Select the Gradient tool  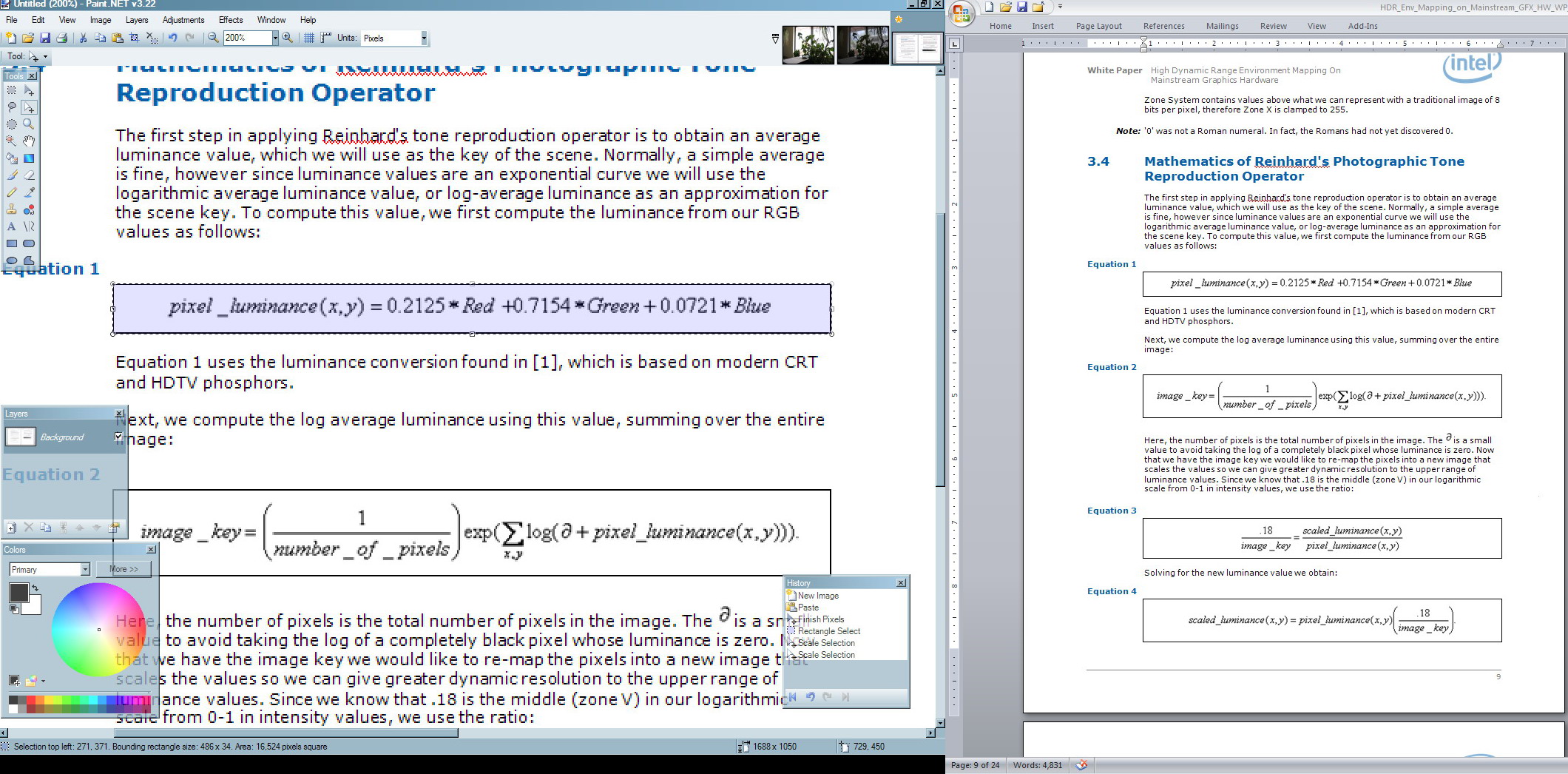(x=29, y=158)
